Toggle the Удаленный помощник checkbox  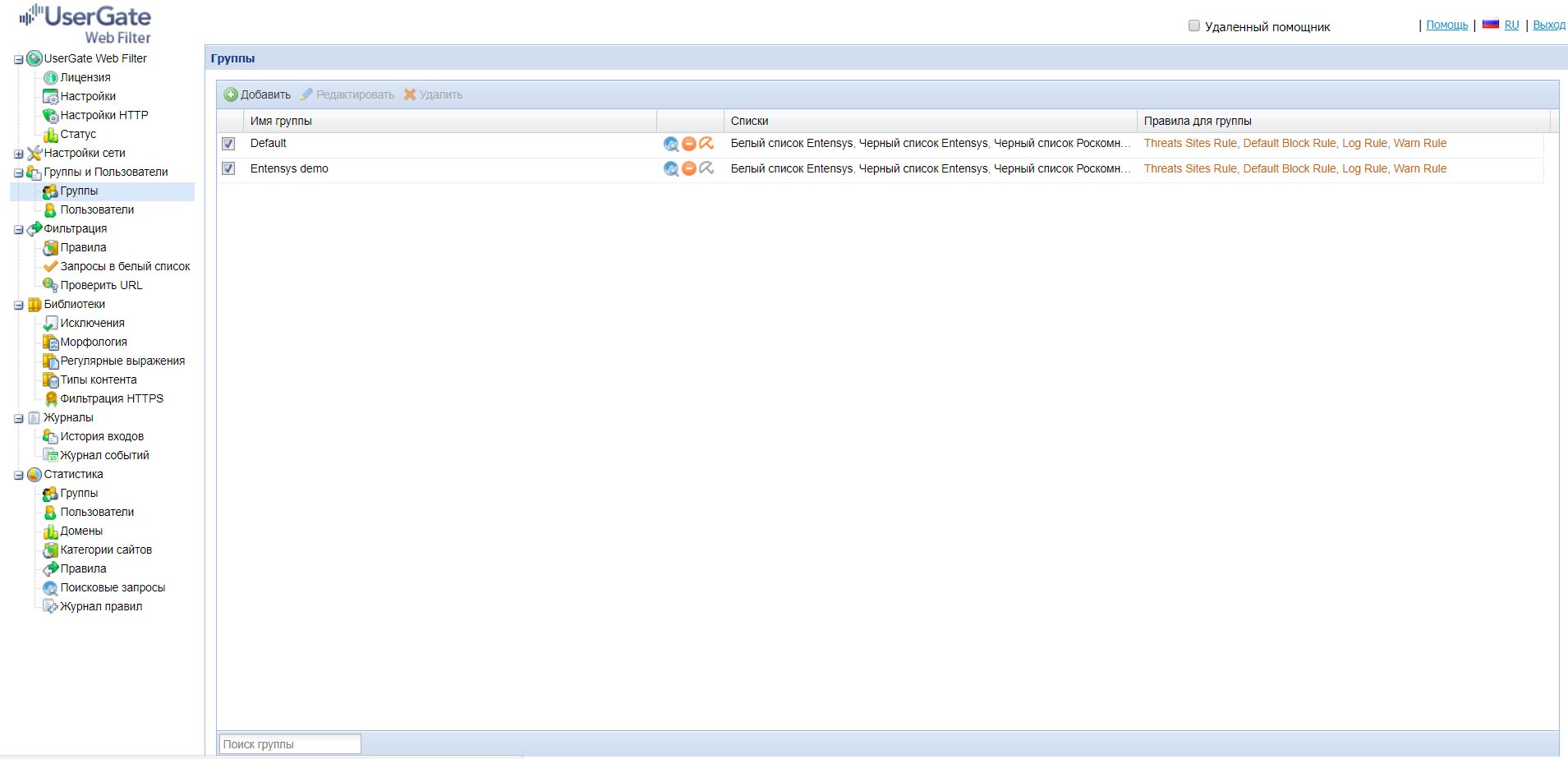pos(1194,25)
